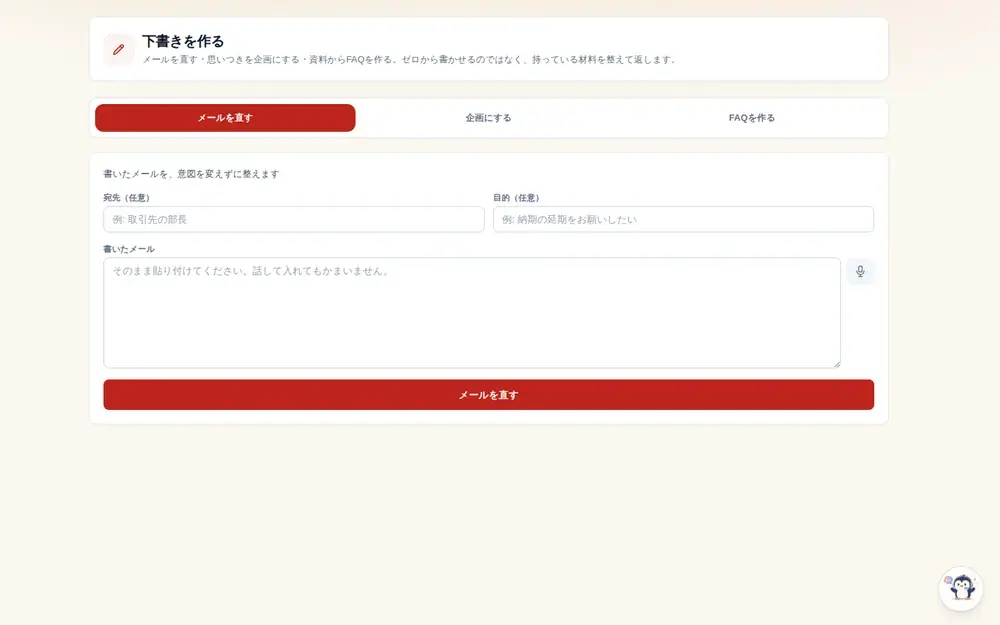Viewport: 1000px width, 625px height.
Task: Click the 目的（任意） label
Action: tap(516, 198)
